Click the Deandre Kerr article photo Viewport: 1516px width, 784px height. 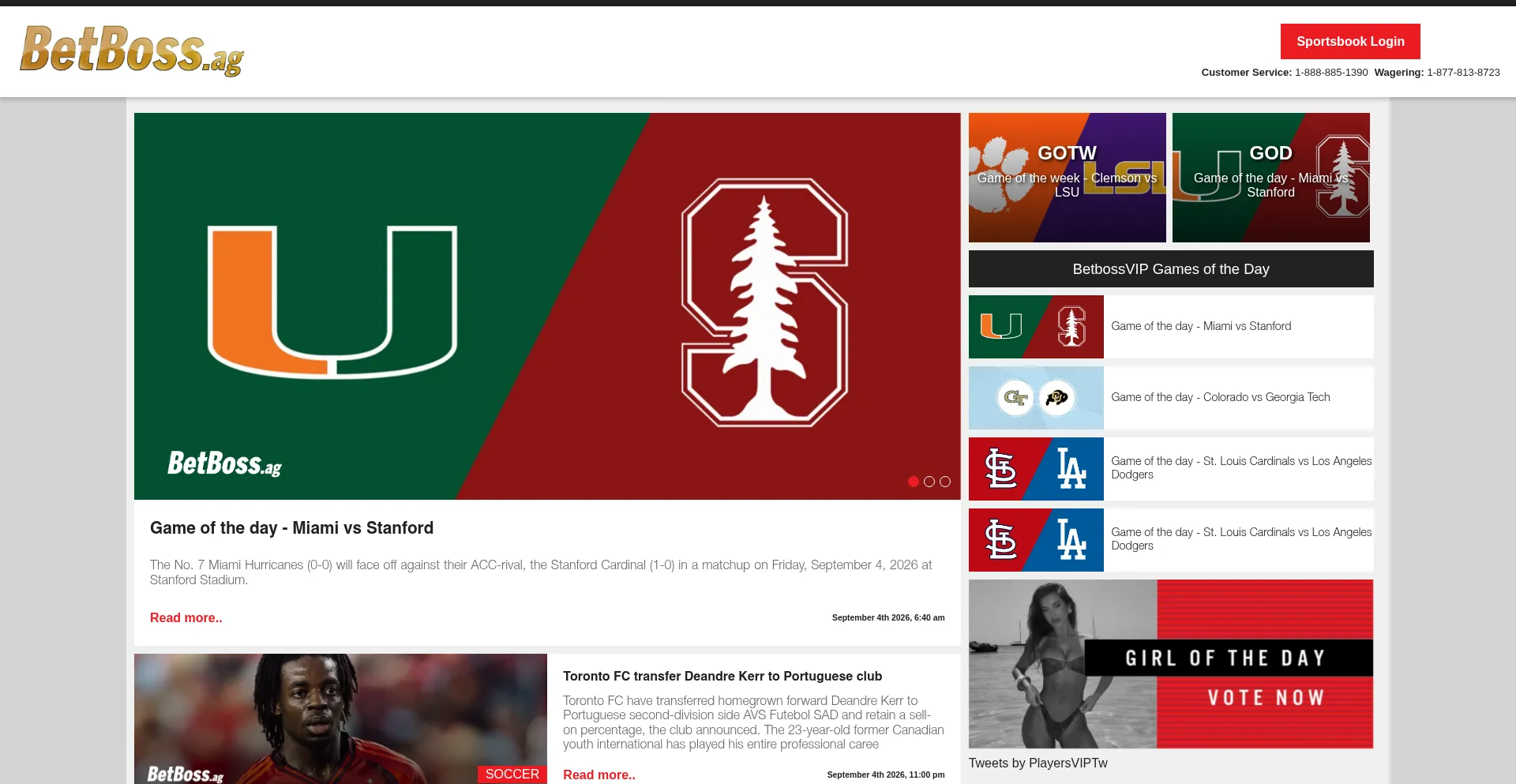pyautogui.click(x=340, y=718)
